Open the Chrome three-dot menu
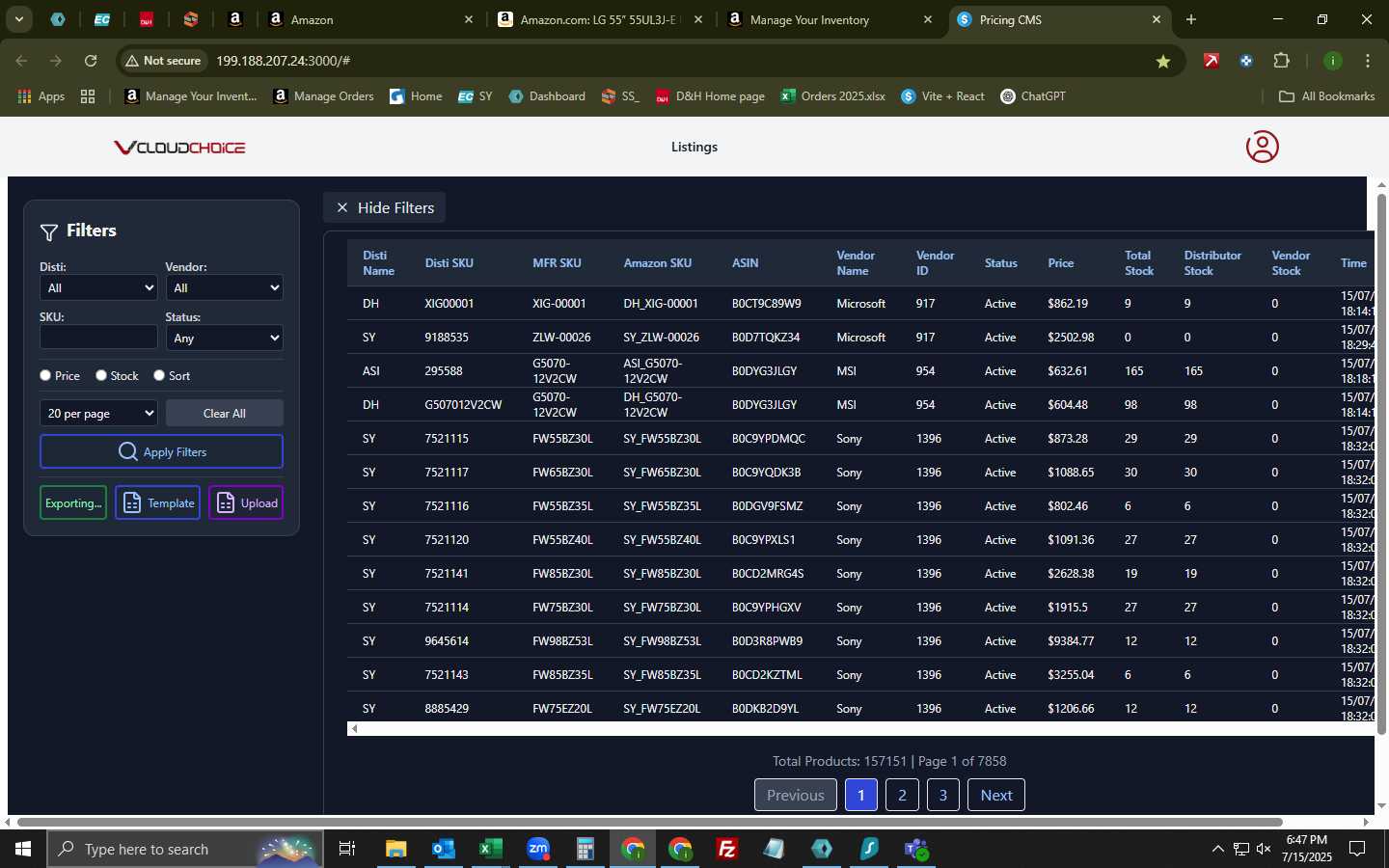The image size is (1389, 868). [x=1368, y=61]
